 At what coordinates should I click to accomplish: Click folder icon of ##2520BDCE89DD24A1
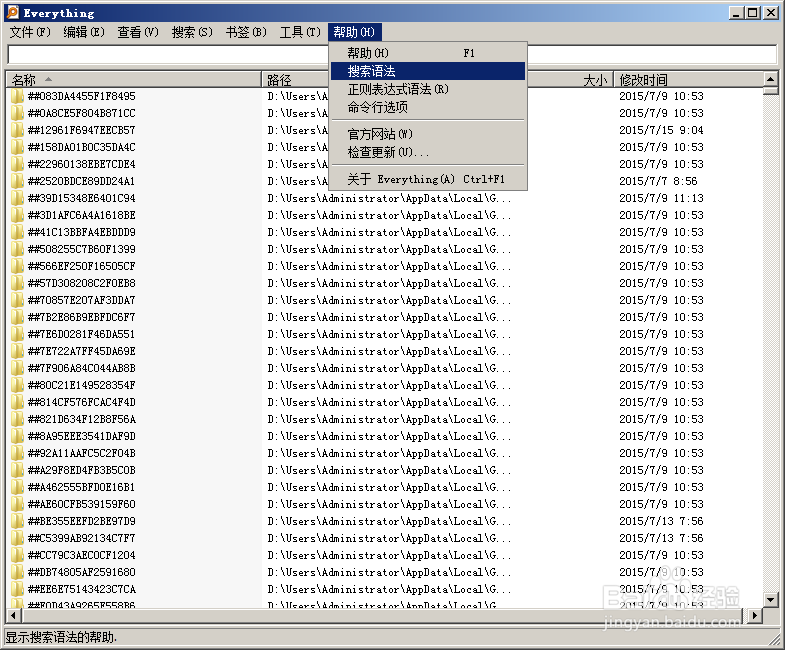(x=17, y=181)
